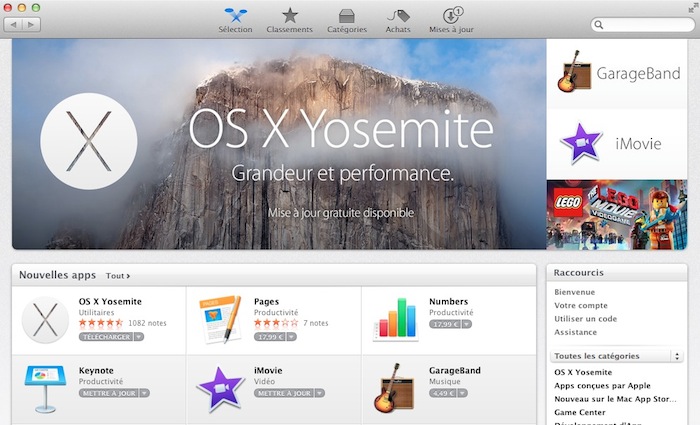700x425 pixels.
Task: Click the 1082 notes rating text
Action: pyautogui.click(x=147, y=323)
